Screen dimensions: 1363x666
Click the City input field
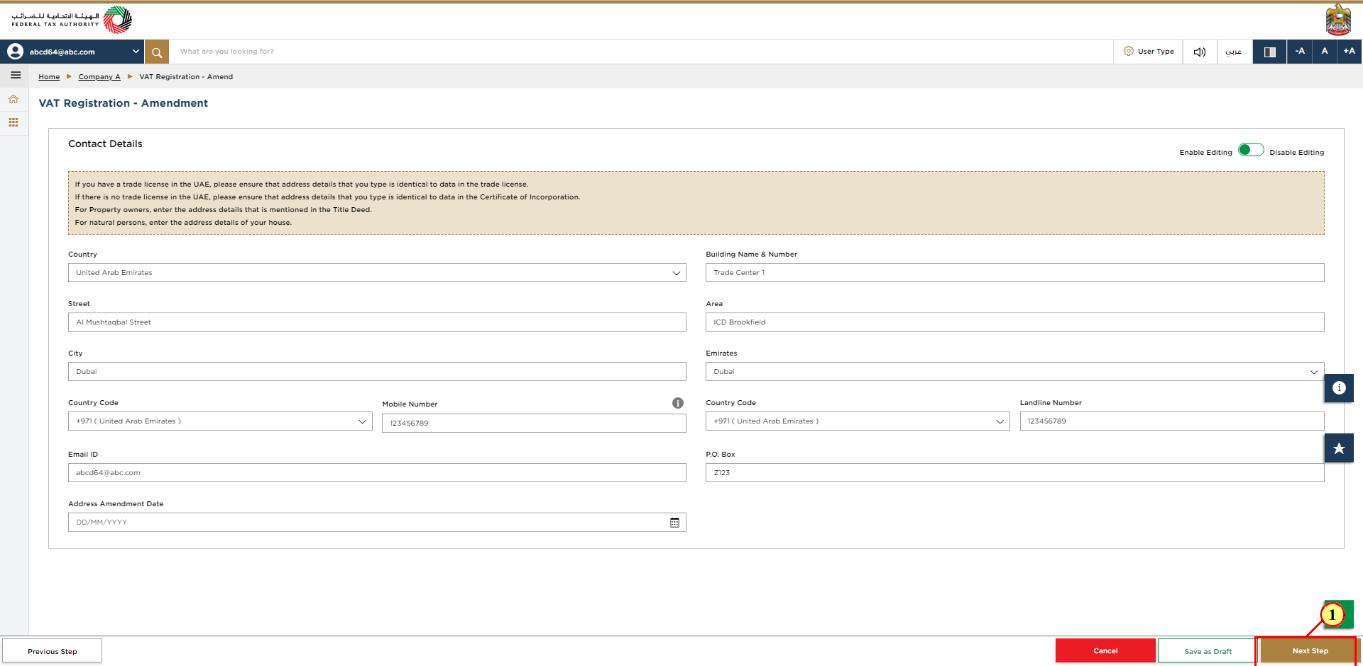pos(377,371)
